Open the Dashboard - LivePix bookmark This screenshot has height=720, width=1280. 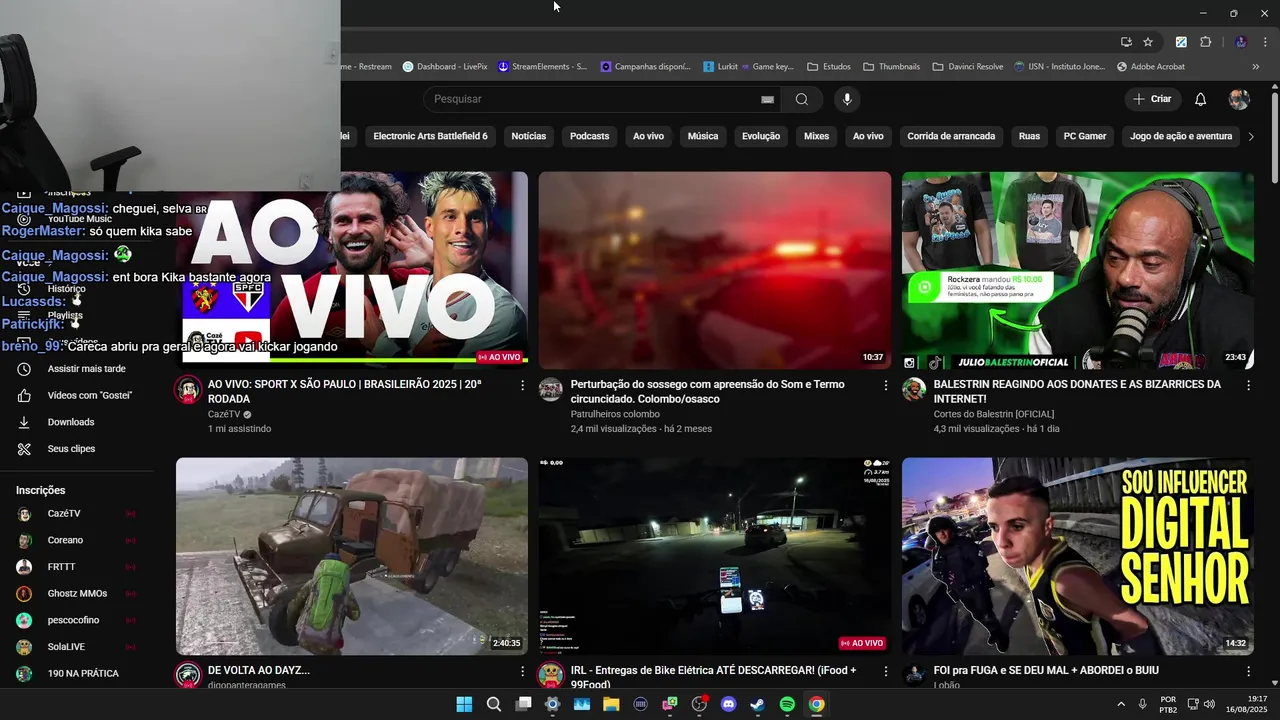(x=445, y=67)
